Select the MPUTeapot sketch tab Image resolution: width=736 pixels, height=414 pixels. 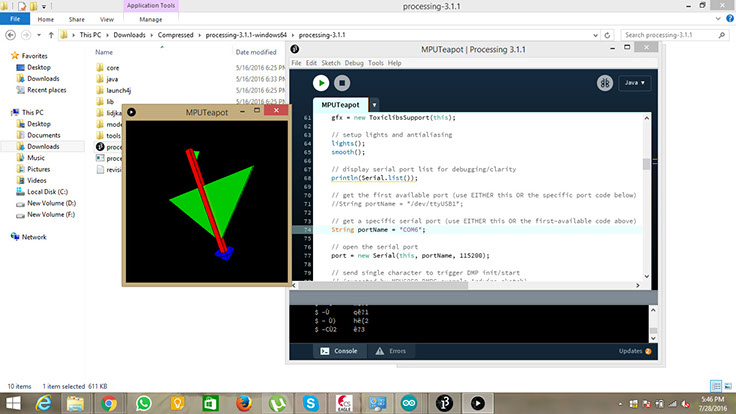coord(340,105)
